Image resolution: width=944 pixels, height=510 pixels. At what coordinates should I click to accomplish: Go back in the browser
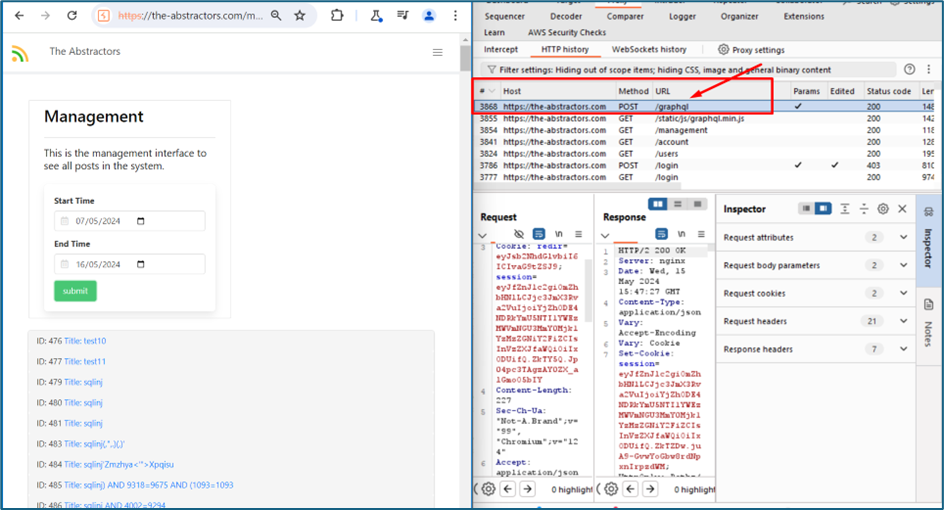19,16
